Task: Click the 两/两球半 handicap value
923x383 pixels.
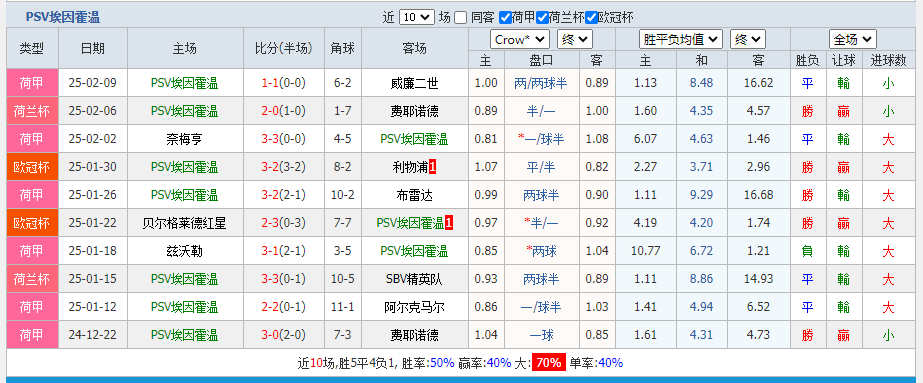Action: tap(541, 83)
